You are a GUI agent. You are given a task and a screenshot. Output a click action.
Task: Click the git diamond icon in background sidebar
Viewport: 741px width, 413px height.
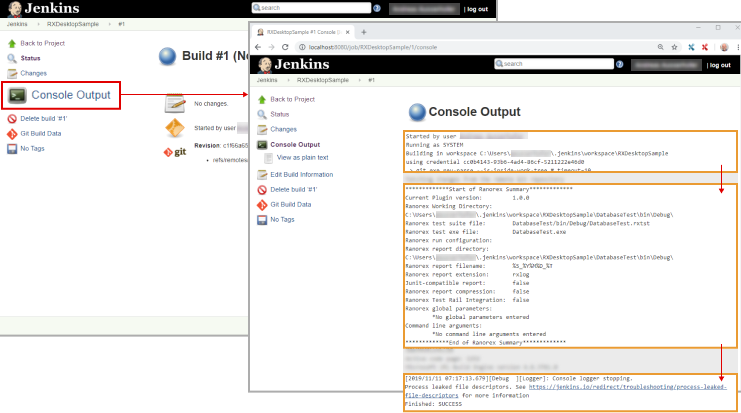(x=12, y=134)
